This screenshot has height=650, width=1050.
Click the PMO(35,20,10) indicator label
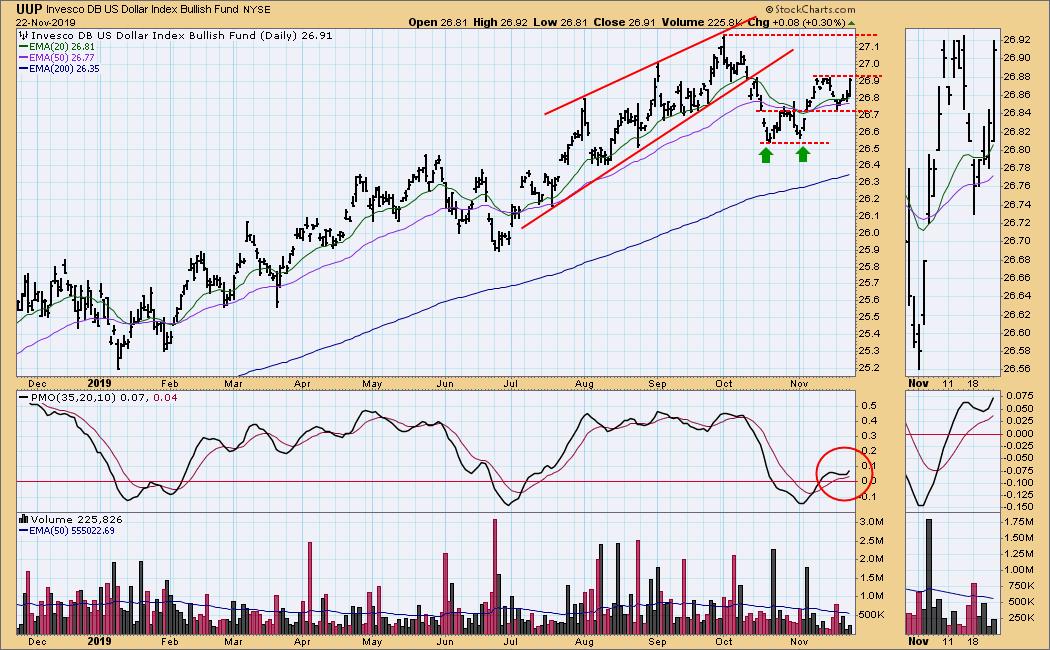click(x=73, y=398)
